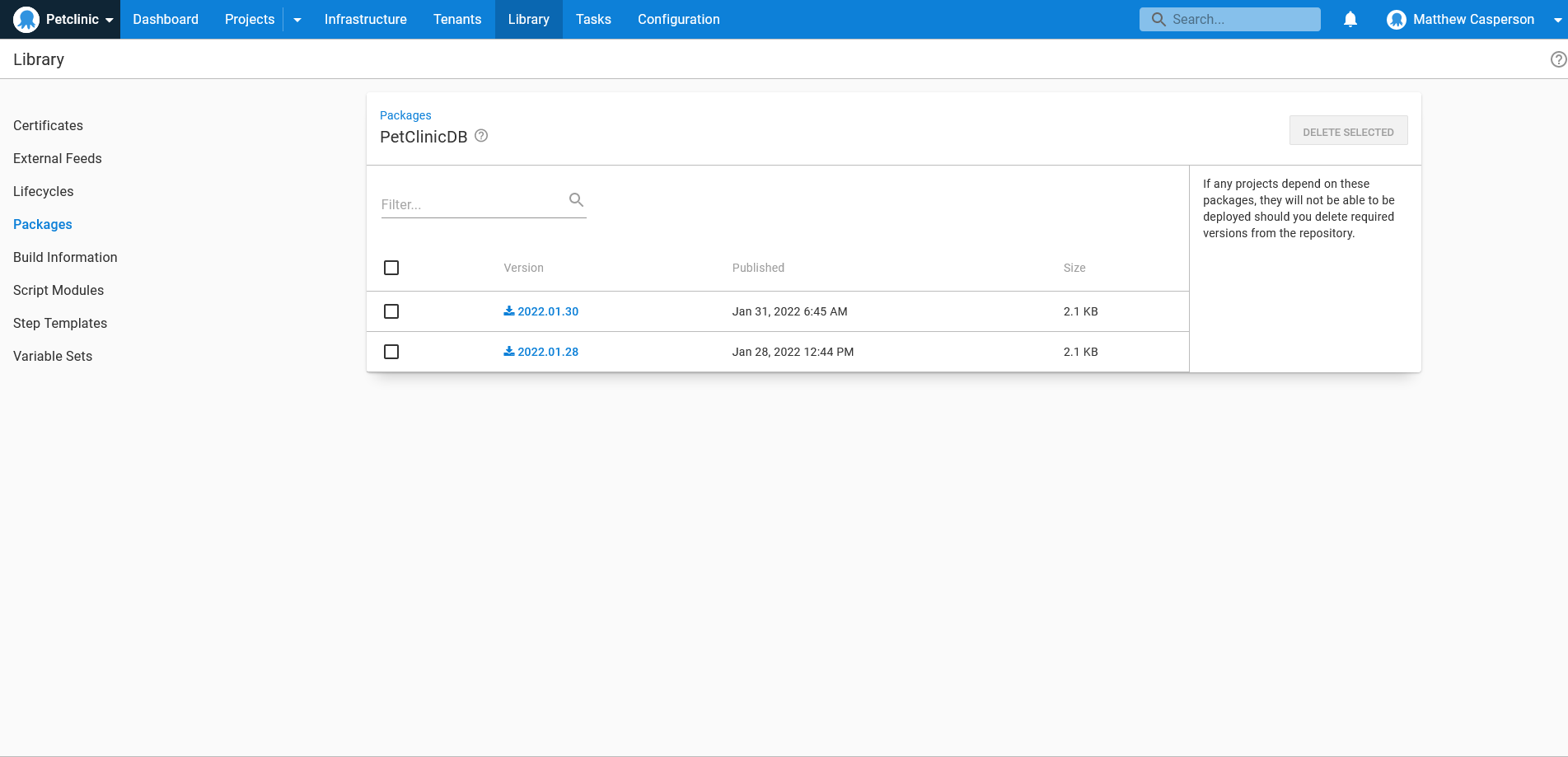This screenshot has height=757, width=1568.
Task: Click the user avatar icon
Action: point(1396,20)
